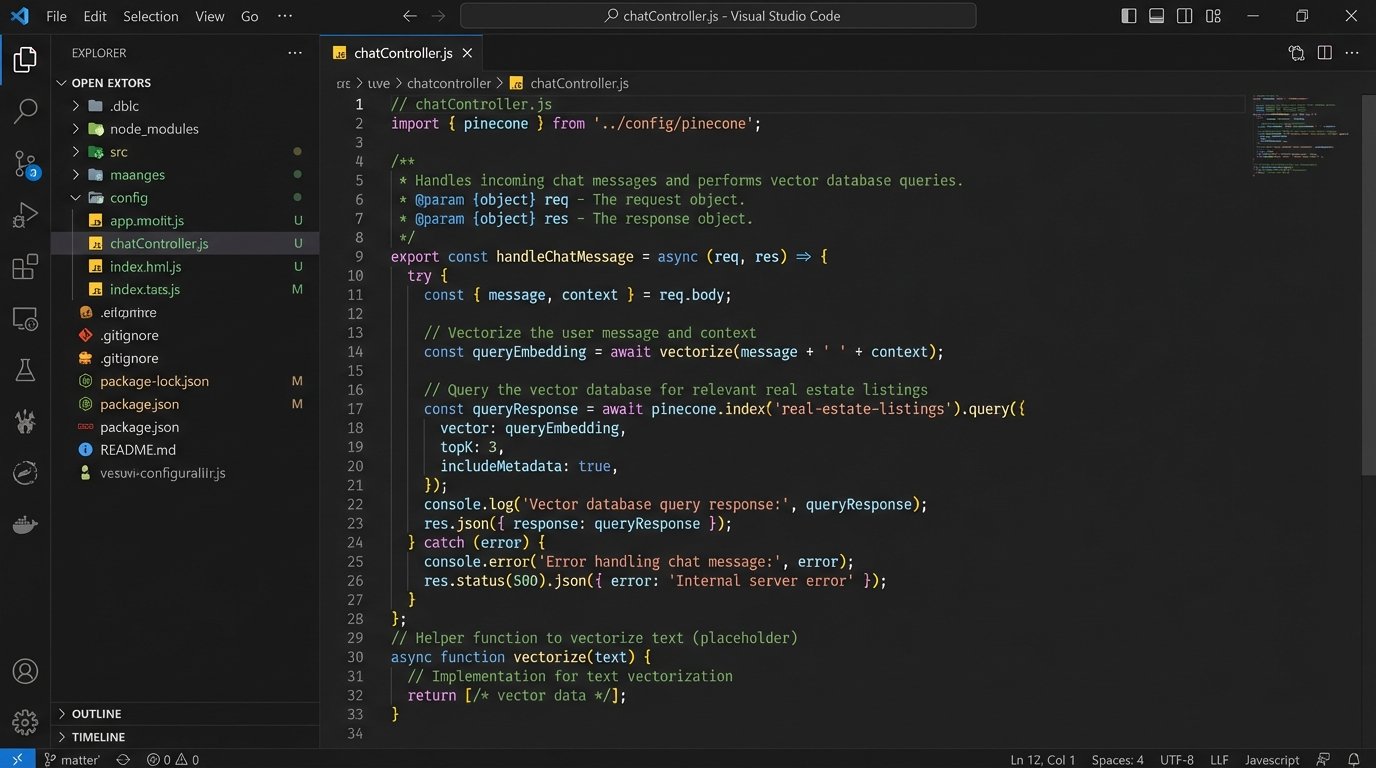Toggle the secondary side bar layout button

pyautogui.click(x=1185, y=16)
